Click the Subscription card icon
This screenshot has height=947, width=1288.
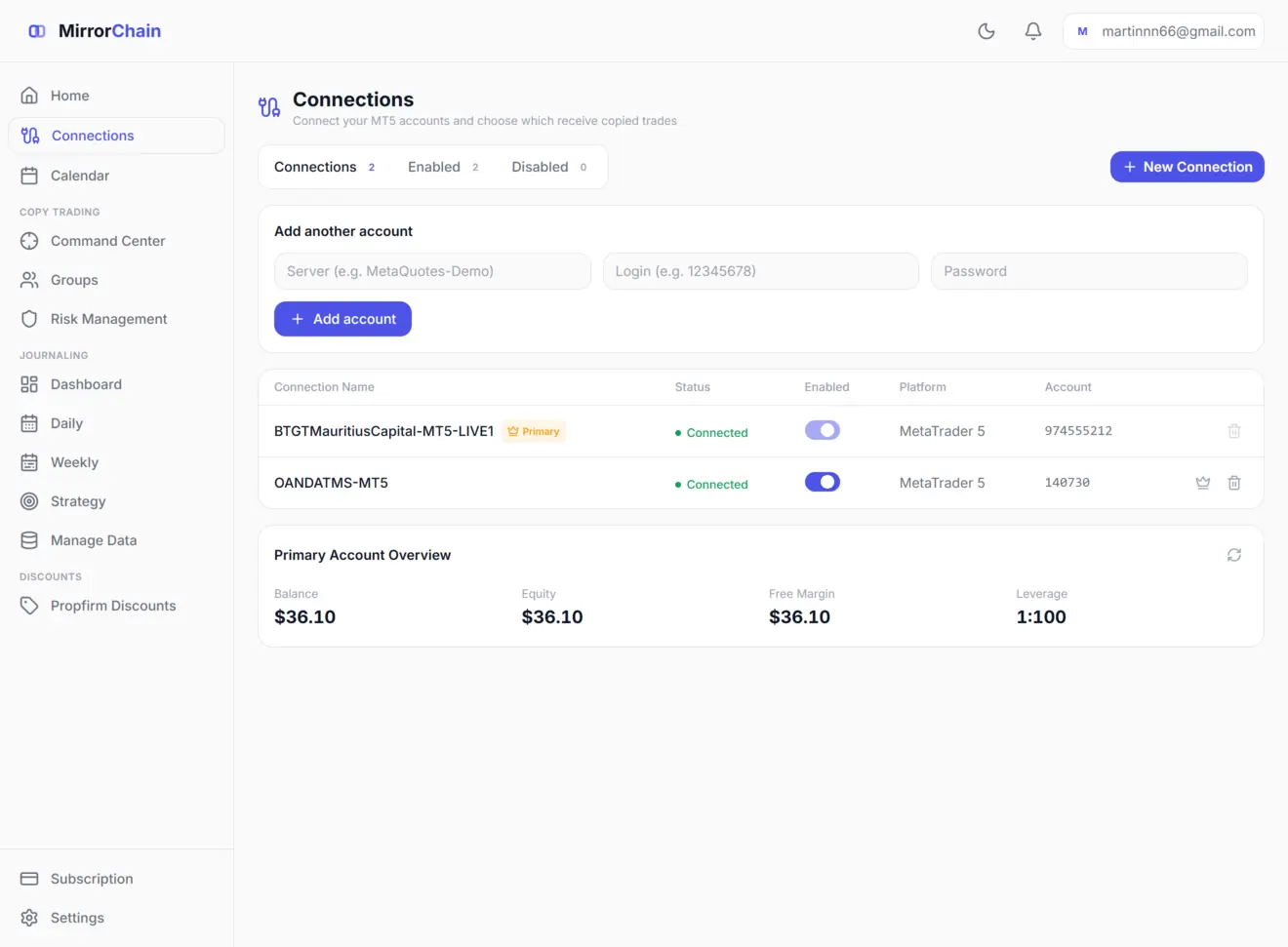coord(29,879)
